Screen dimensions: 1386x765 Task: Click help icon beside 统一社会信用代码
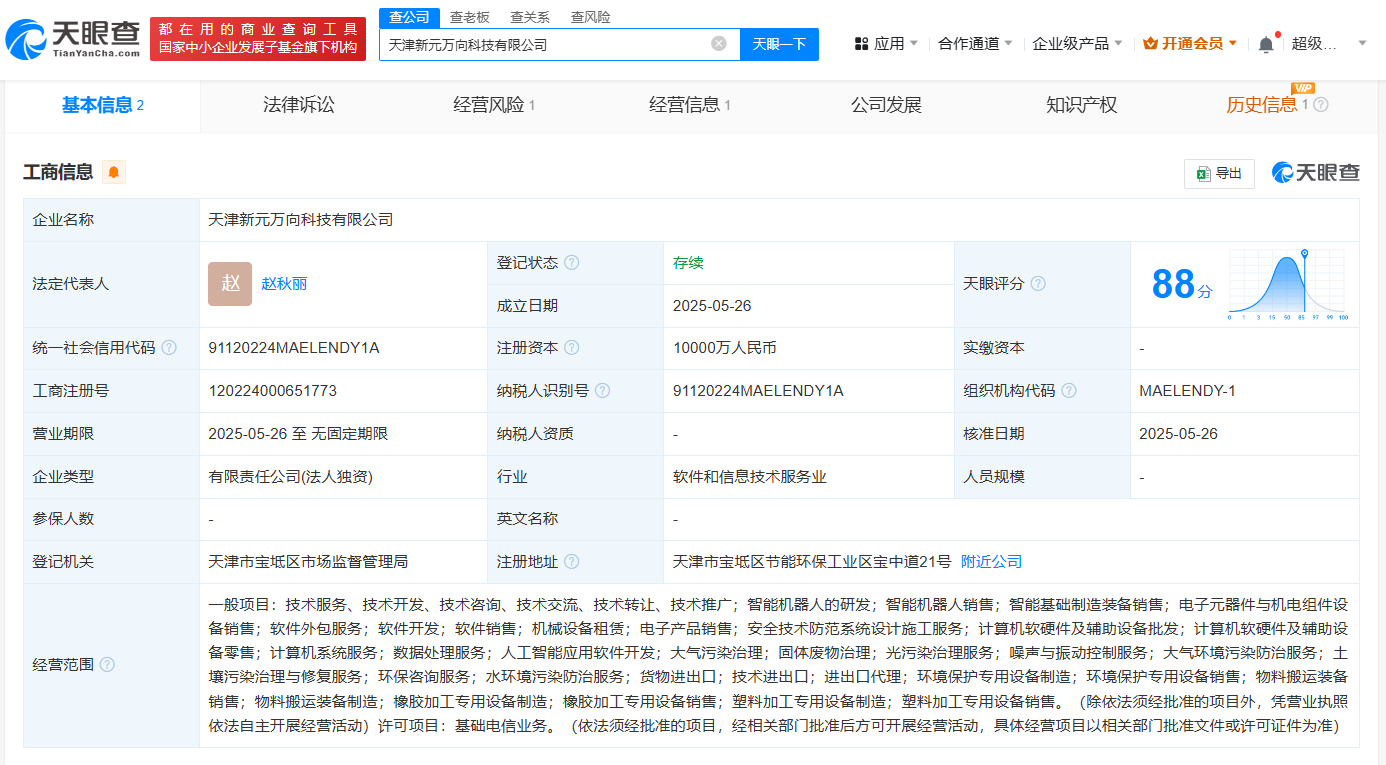(169, 348)
